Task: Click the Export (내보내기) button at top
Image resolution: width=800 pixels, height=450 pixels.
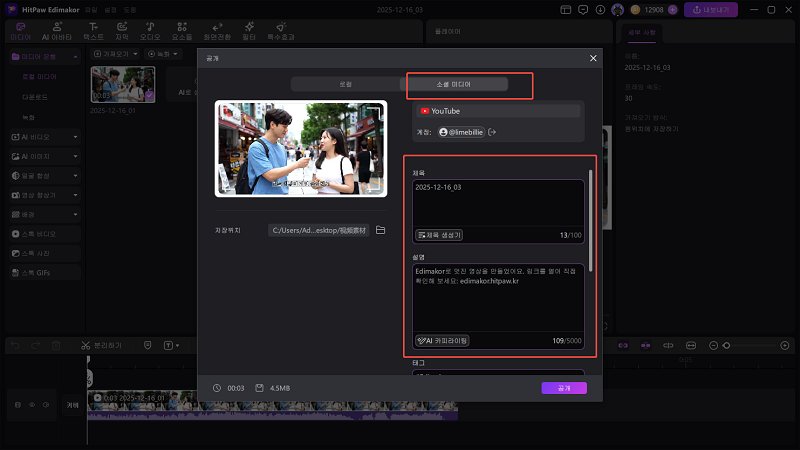Action: pyautogui.click(x=711, y=10)
